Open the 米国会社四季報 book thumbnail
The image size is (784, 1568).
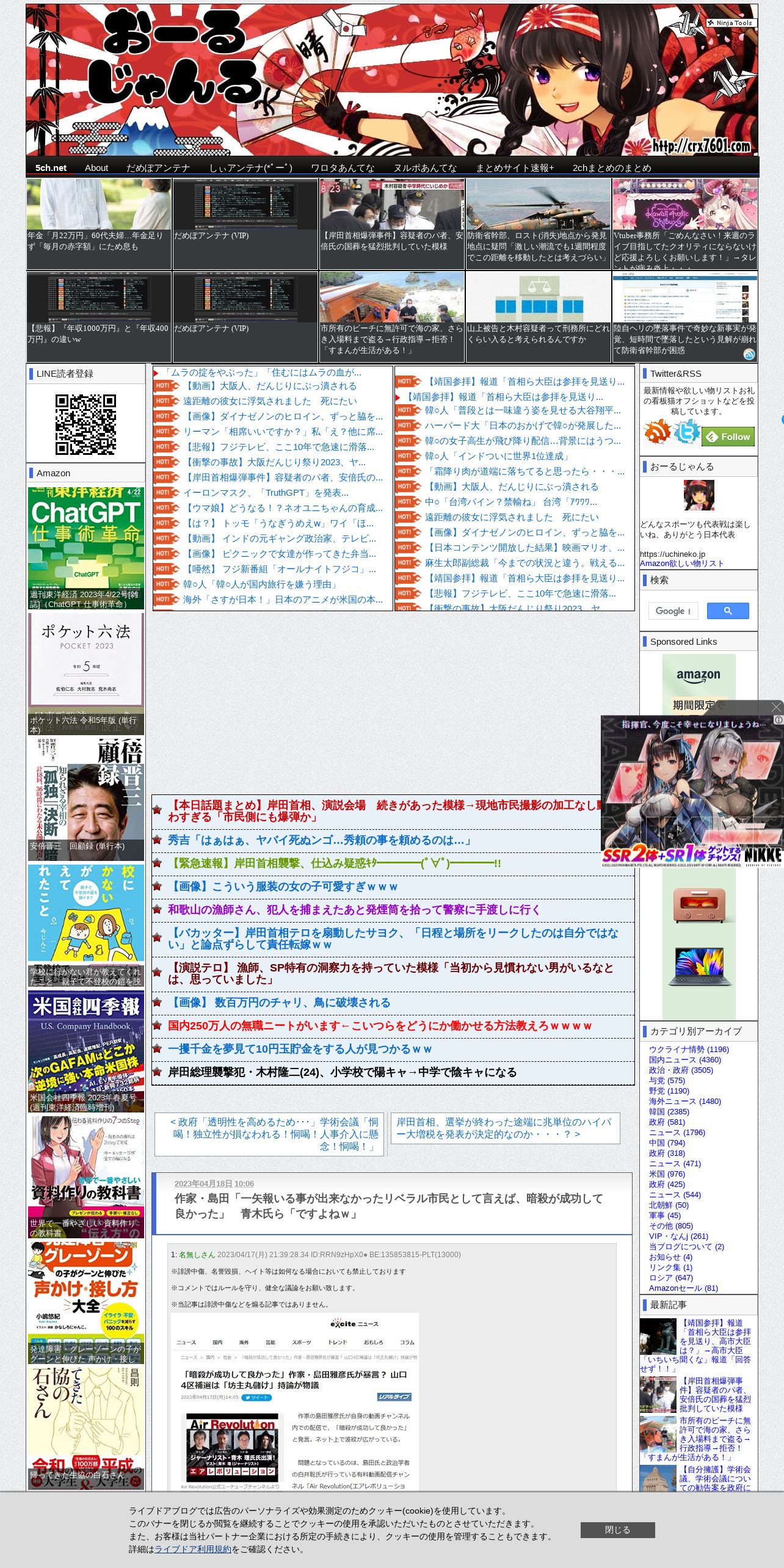coord(86,1051)
